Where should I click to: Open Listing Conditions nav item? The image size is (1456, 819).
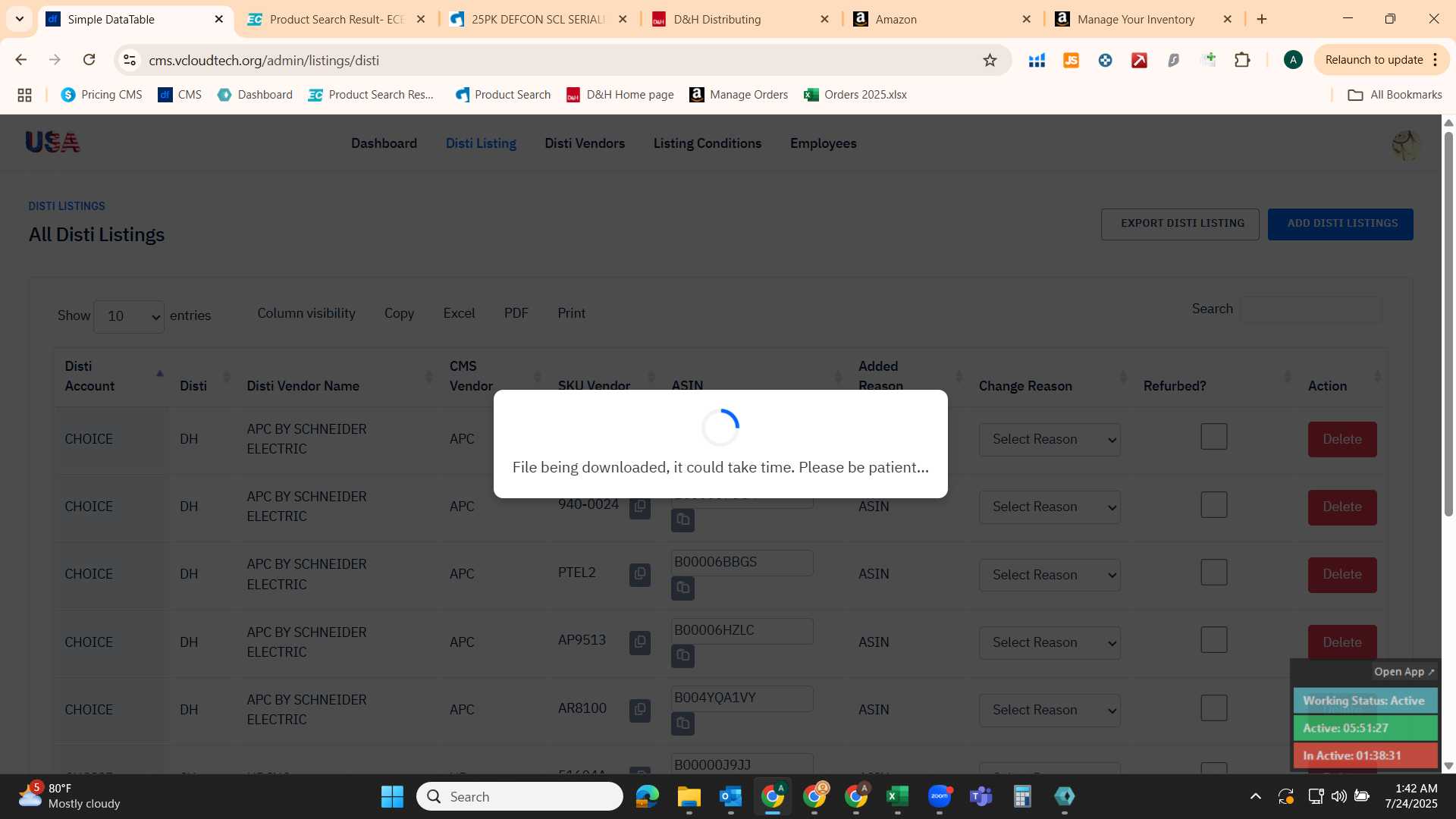click(x=708, y=143)
